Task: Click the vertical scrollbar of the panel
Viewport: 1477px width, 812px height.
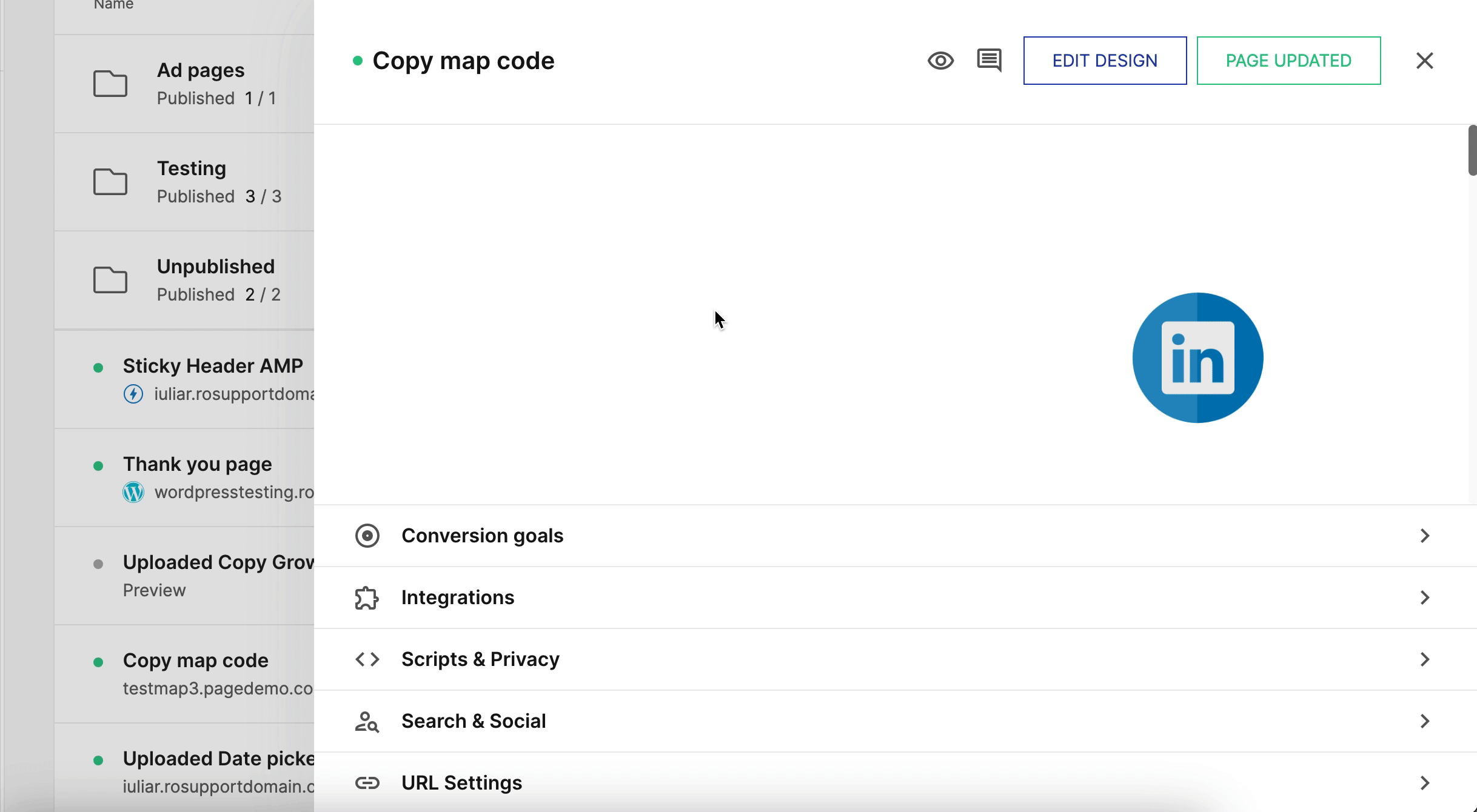Action: point(1472,150)
